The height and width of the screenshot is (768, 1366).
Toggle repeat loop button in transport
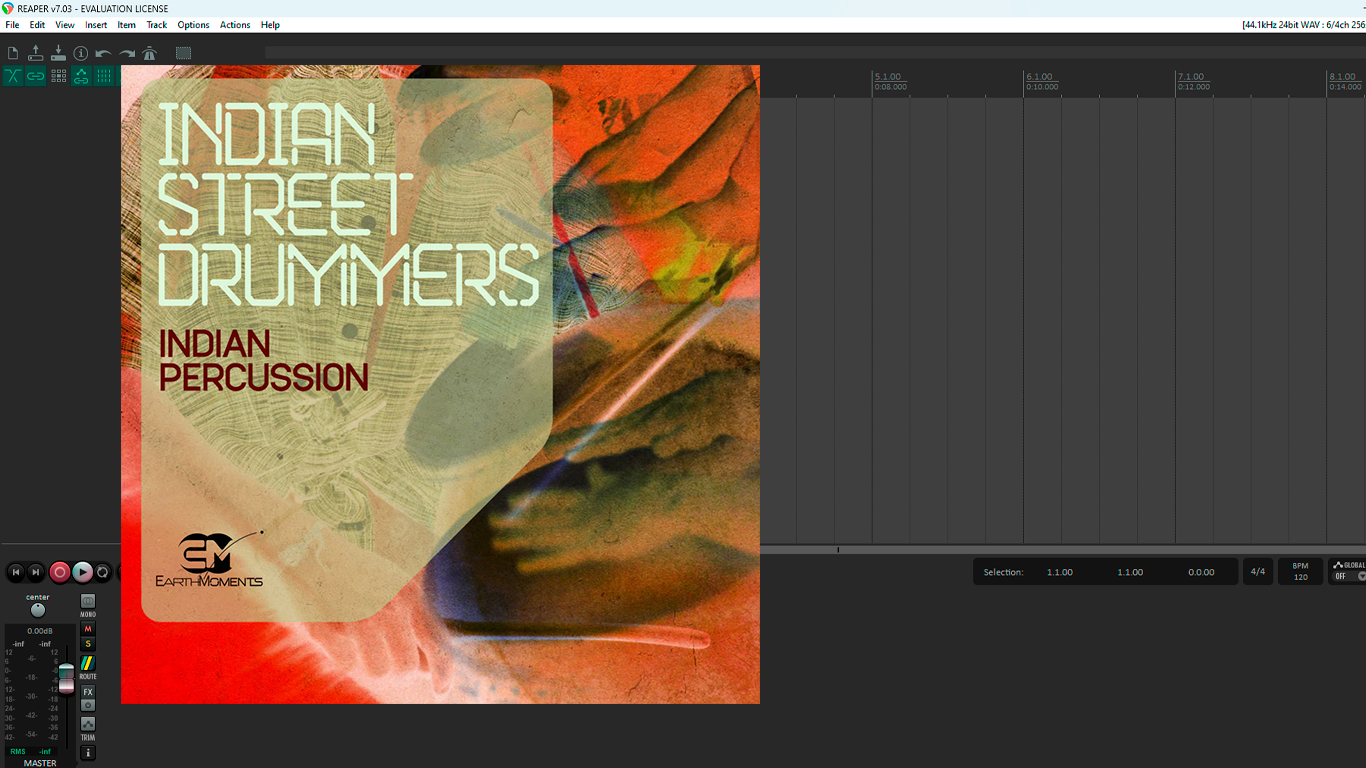coord(103,572)
